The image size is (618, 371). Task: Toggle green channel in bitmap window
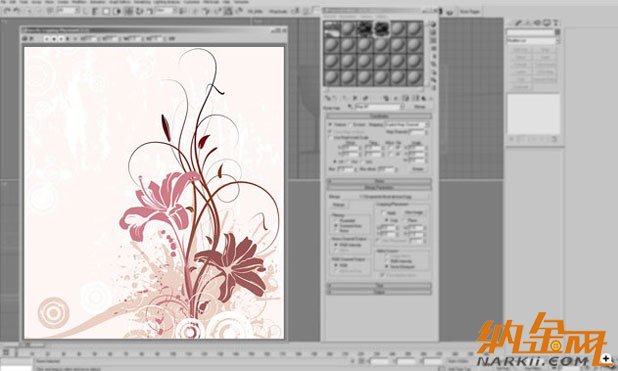[x=55, y=39]
